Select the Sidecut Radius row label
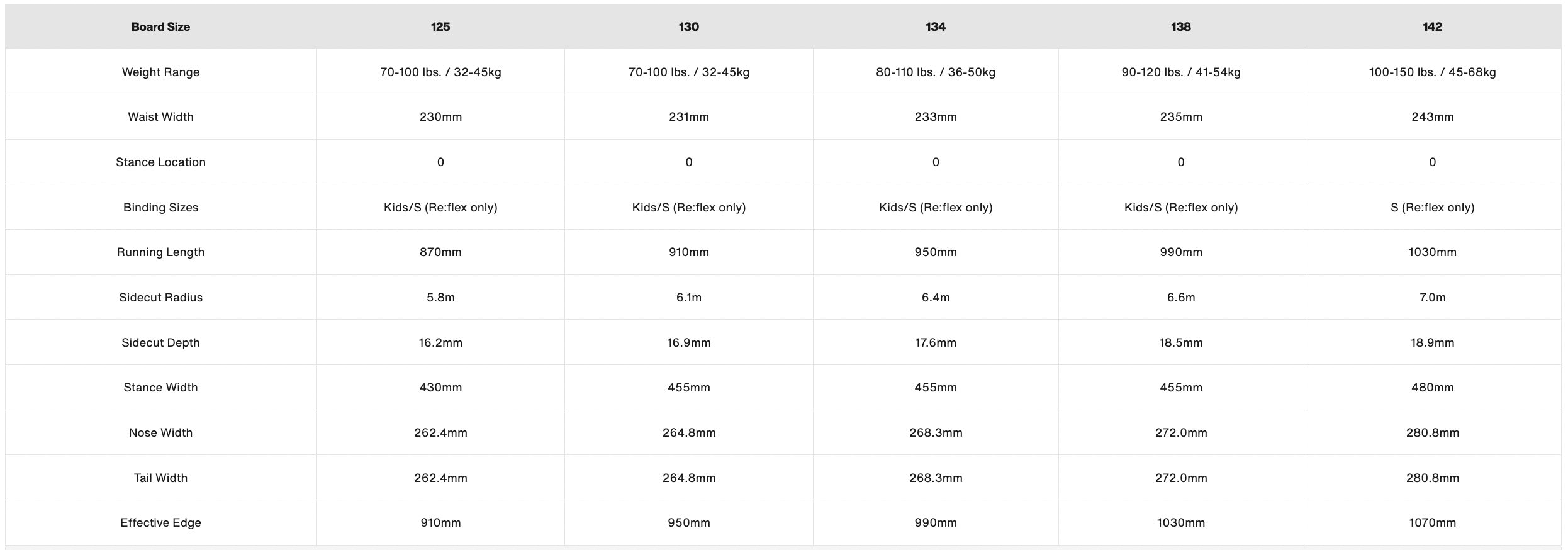The image size is (1568, 550). [160, 298]
